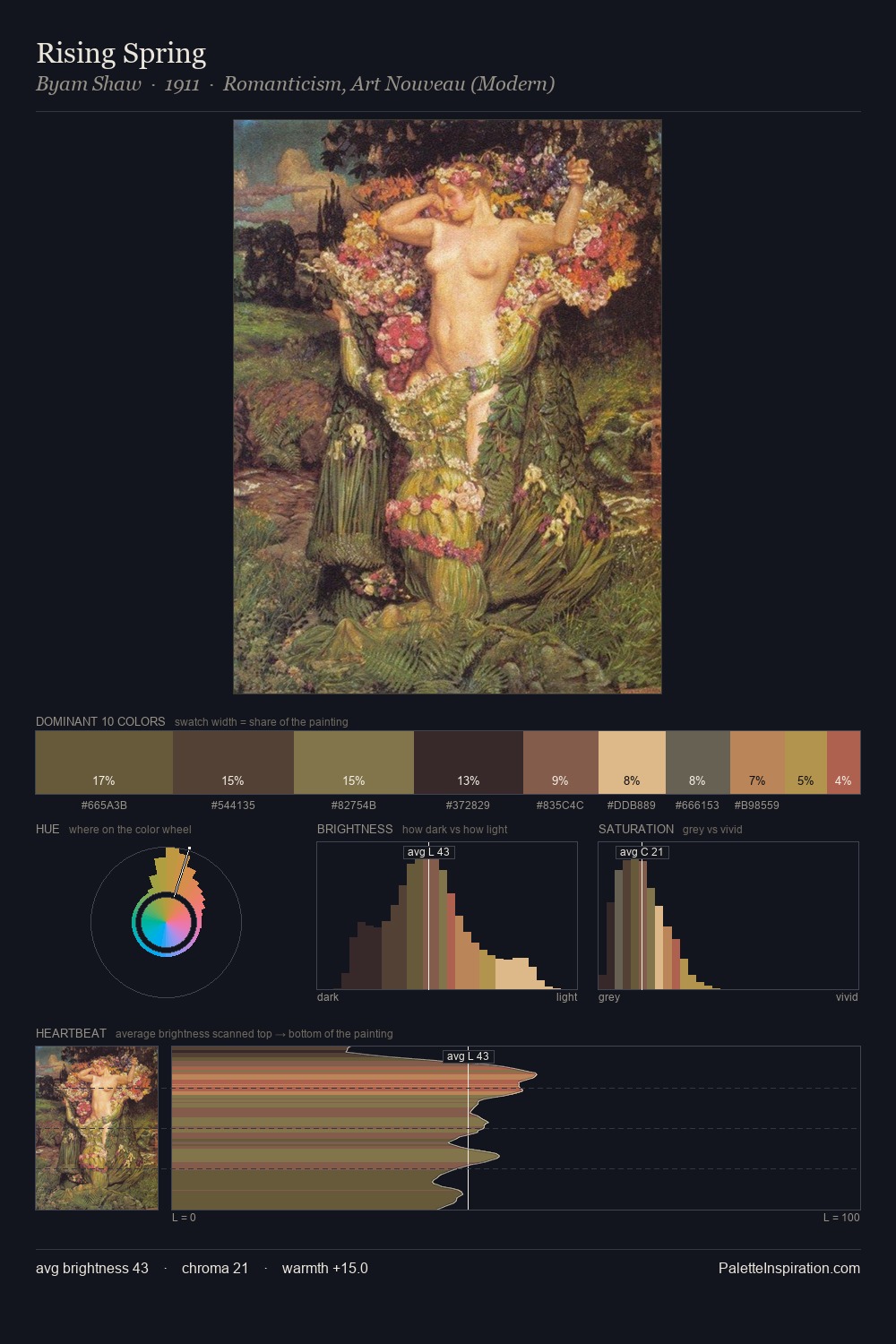This screenshot has width=896, height=1344.
Task: Select the 15% olive swatch #82754B
Action: 354,762
